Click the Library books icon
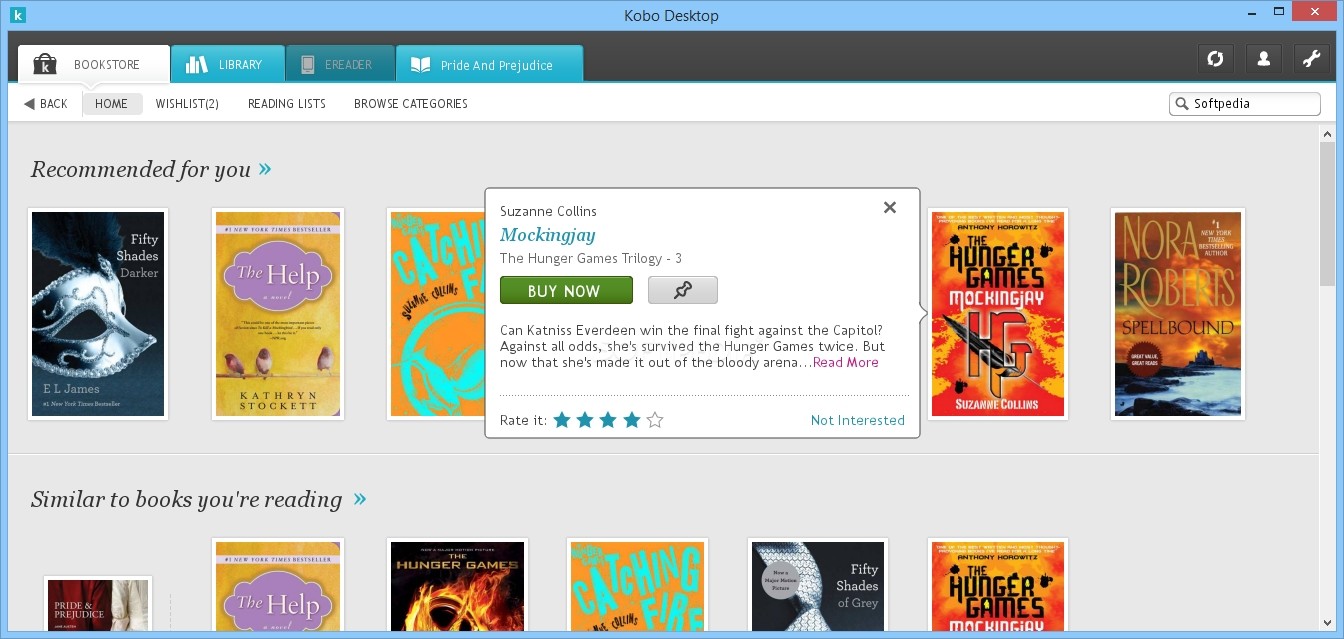This screenshot has height=639, width=1344. (x=196, y=64)
